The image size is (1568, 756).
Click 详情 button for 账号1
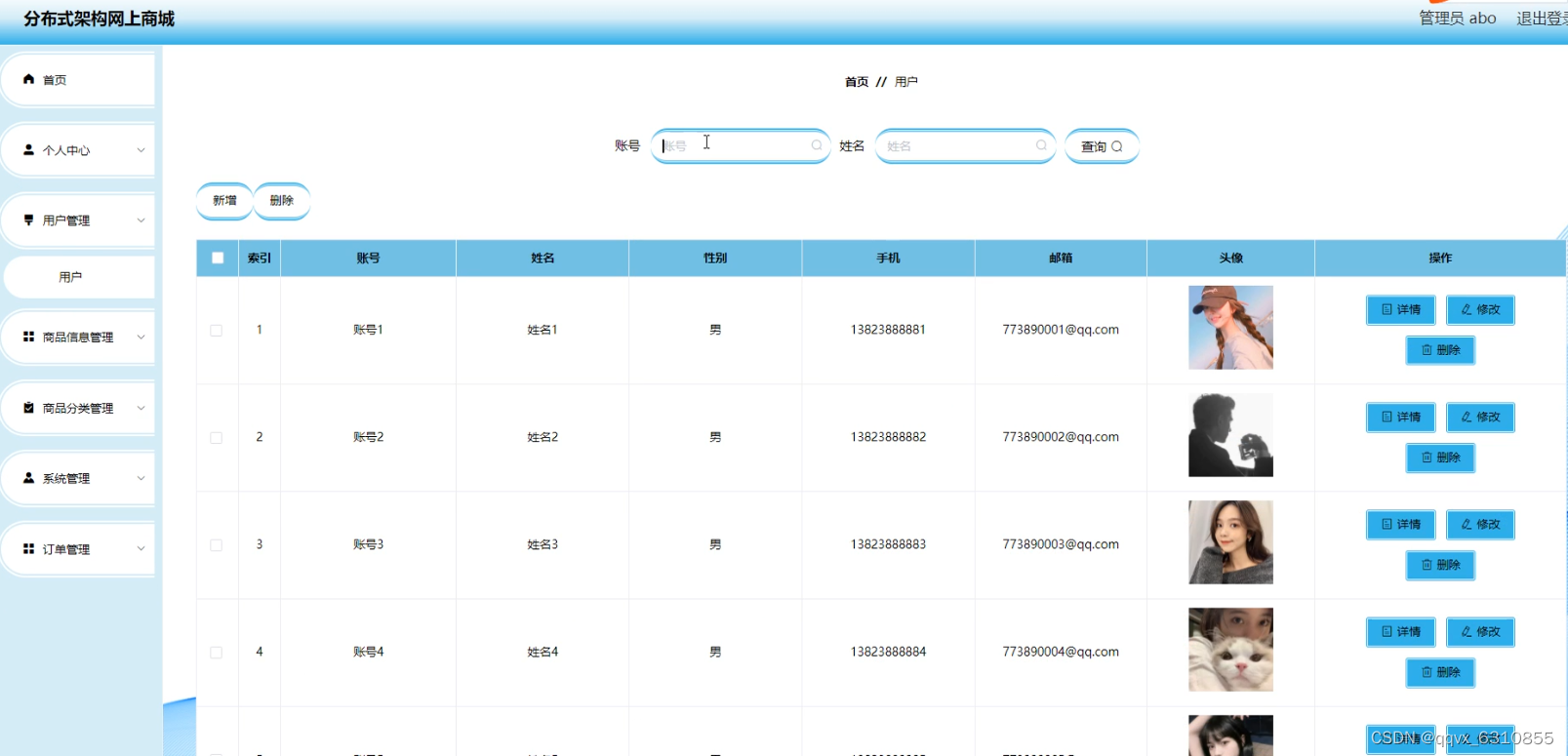pyautogui.click(x=1401, y=309)
